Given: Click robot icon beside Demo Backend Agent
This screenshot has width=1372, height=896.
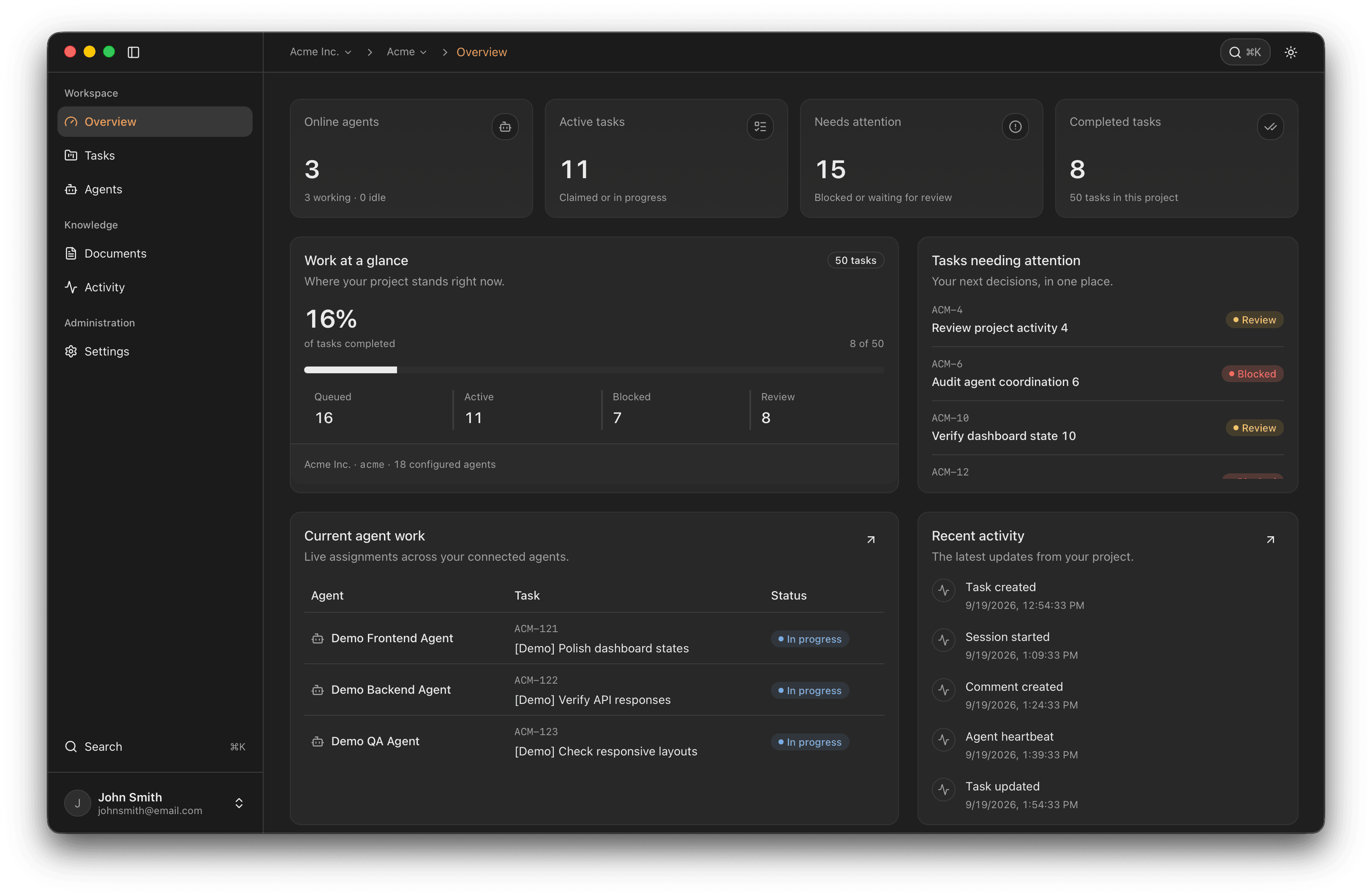Looking at the screenshot, I should pos(318,690).
